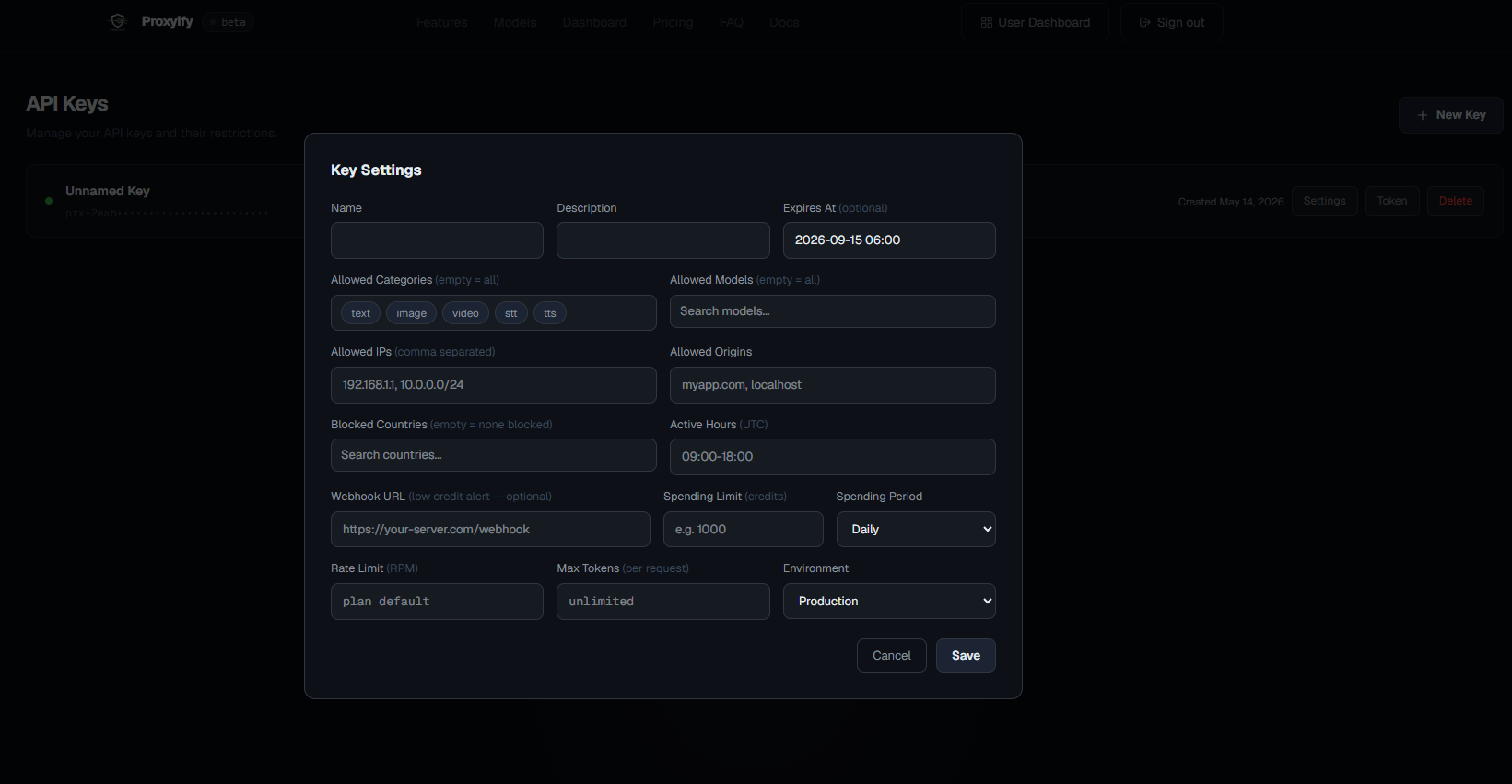The image size is (1512, 784).
Task: Cancel the Key Settings dialog
Action: 892,655
